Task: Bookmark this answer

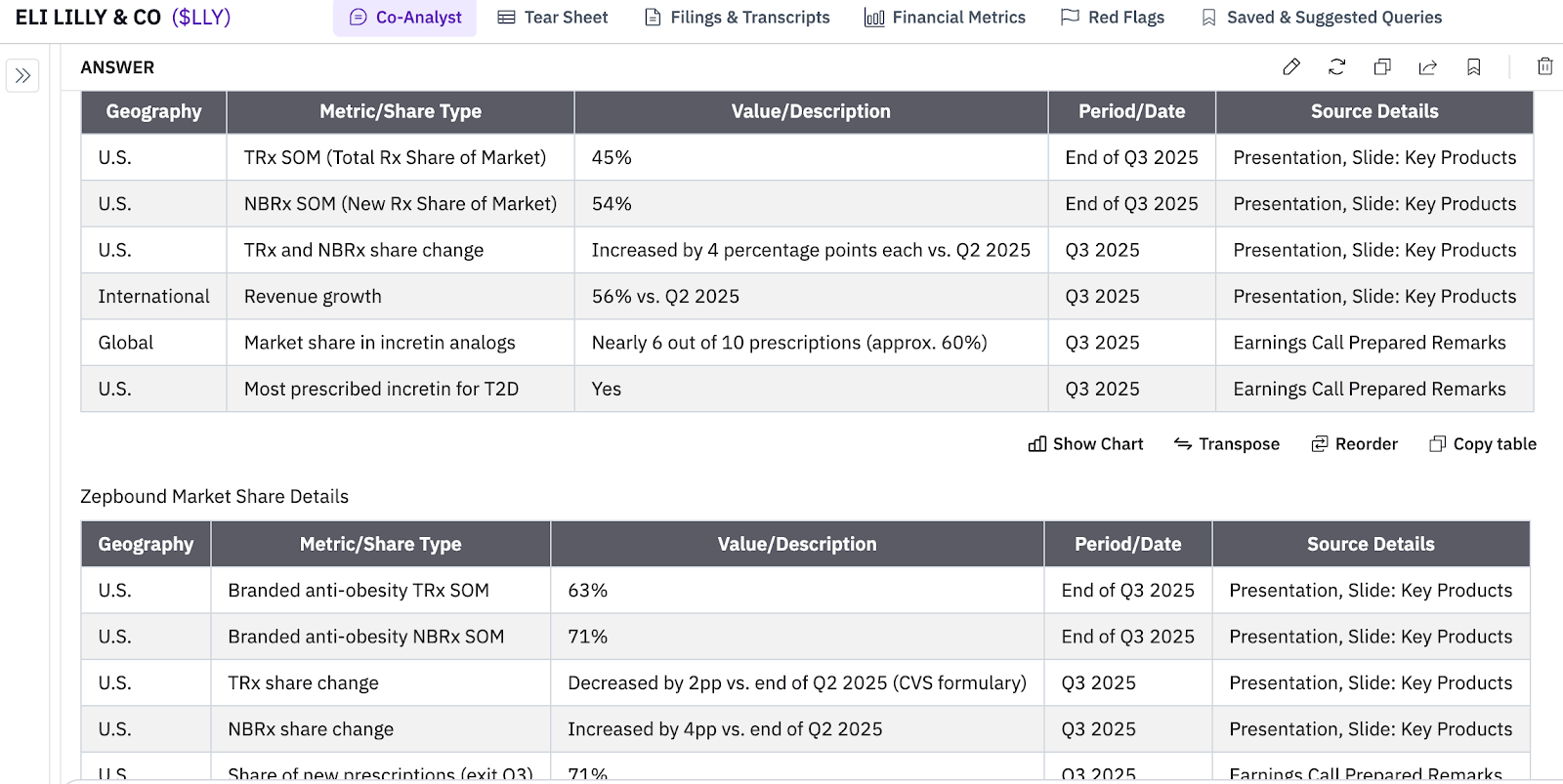Action: 1474,66
